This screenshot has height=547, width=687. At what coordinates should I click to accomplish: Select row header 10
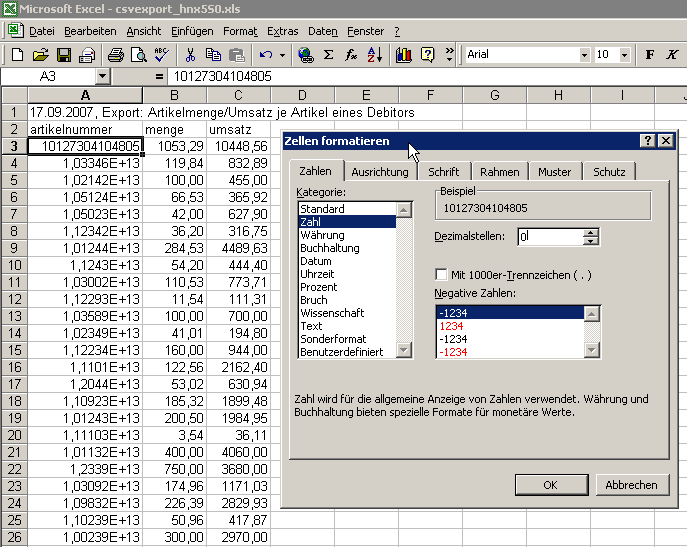coord(14,265)
